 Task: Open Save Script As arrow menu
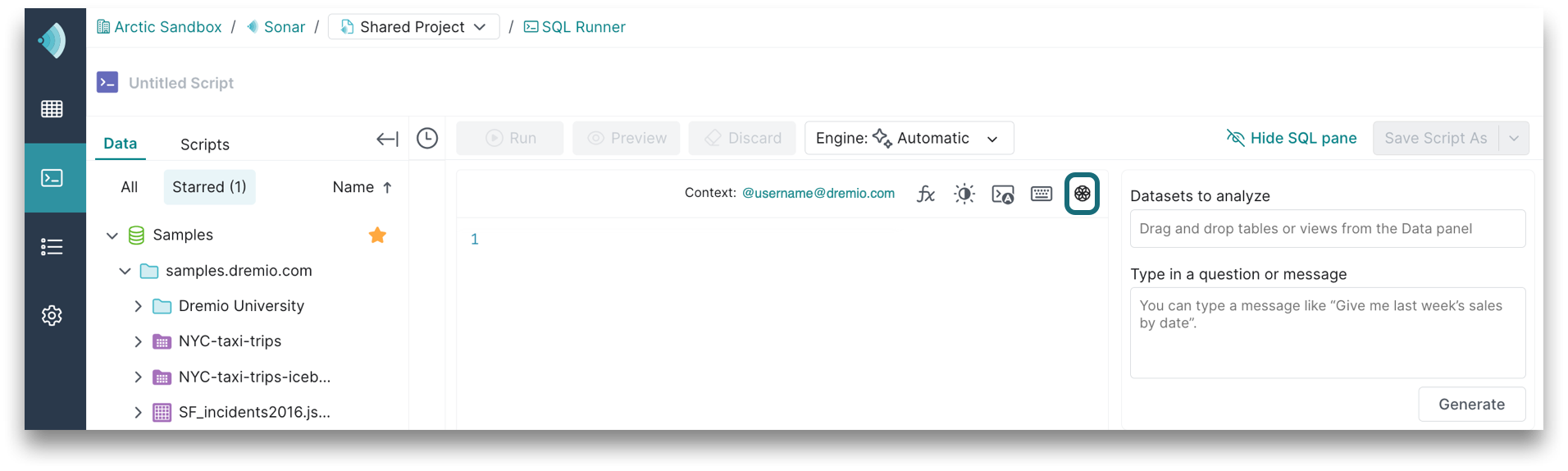[x=1514, y=138]
